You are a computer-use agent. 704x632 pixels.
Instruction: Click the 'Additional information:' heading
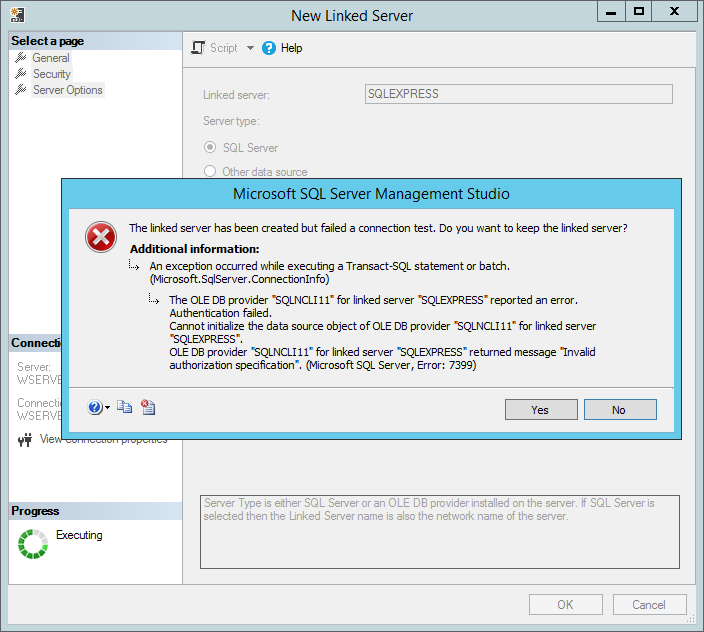click(195, 249)
